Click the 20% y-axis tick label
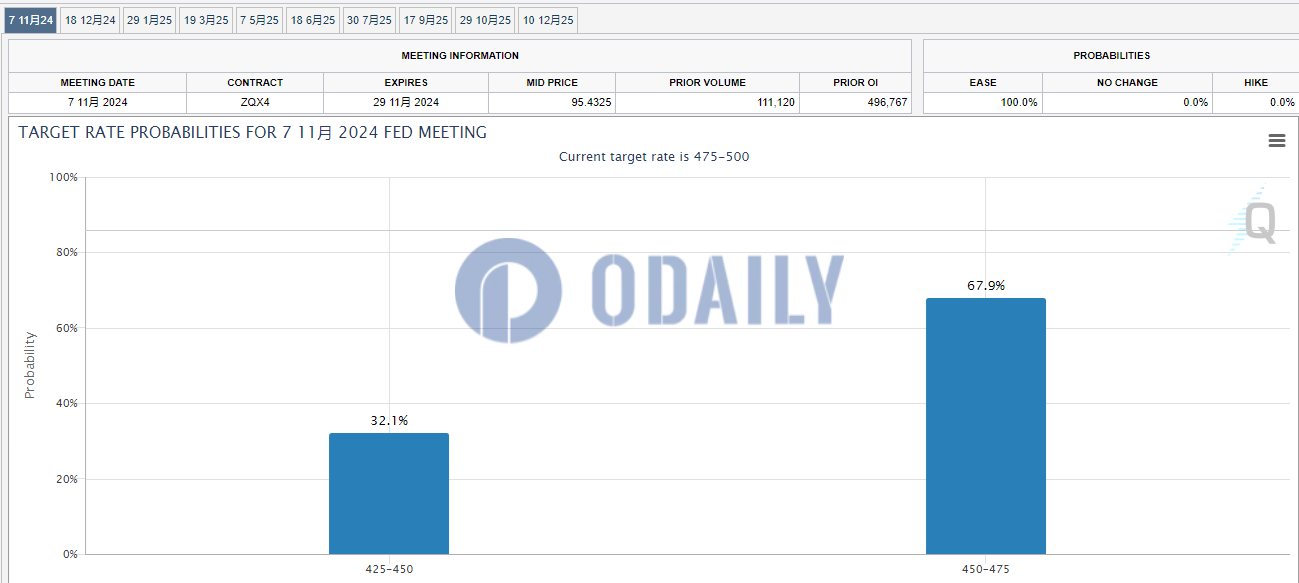This screenshot has height=583, width=1299. click(x=66, y=479)
